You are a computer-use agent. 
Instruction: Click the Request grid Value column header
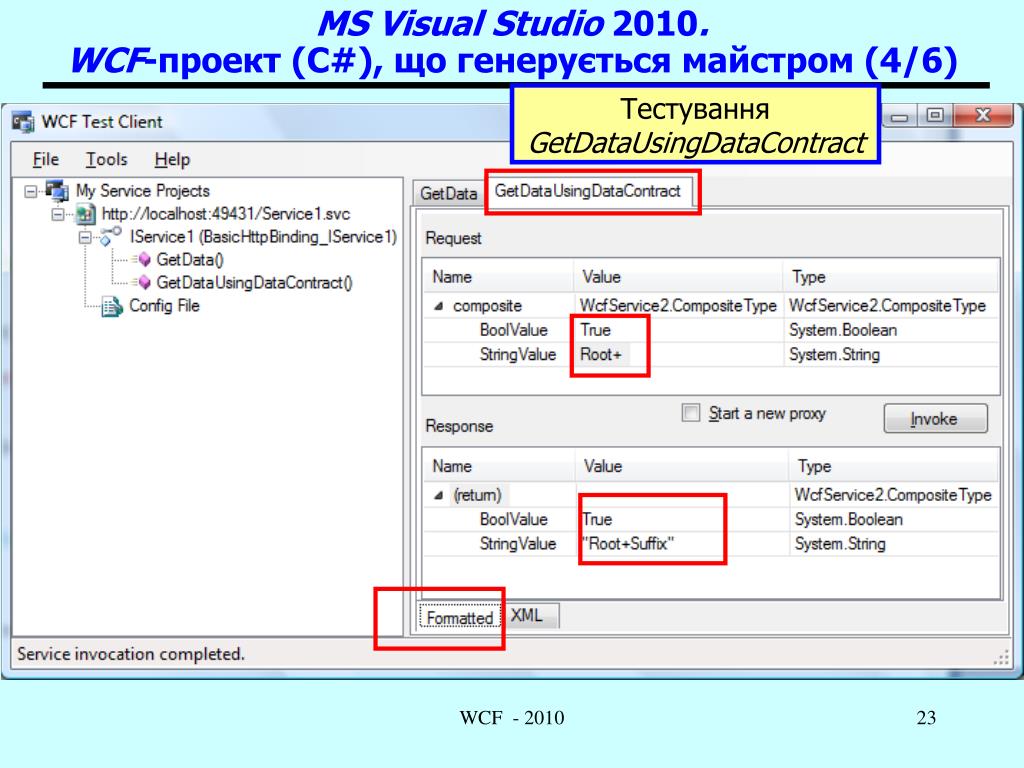pos(678,277)
